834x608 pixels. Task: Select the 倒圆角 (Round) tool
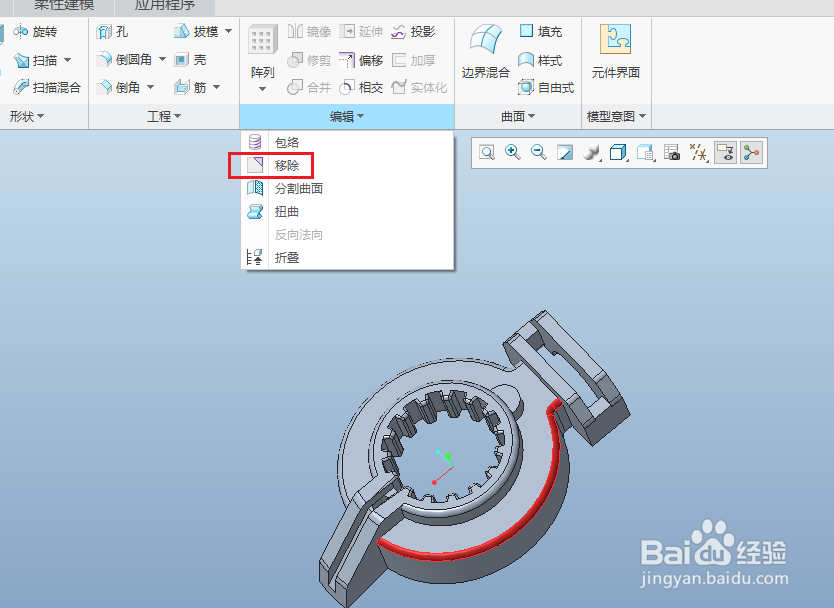[x=125, y=60]
